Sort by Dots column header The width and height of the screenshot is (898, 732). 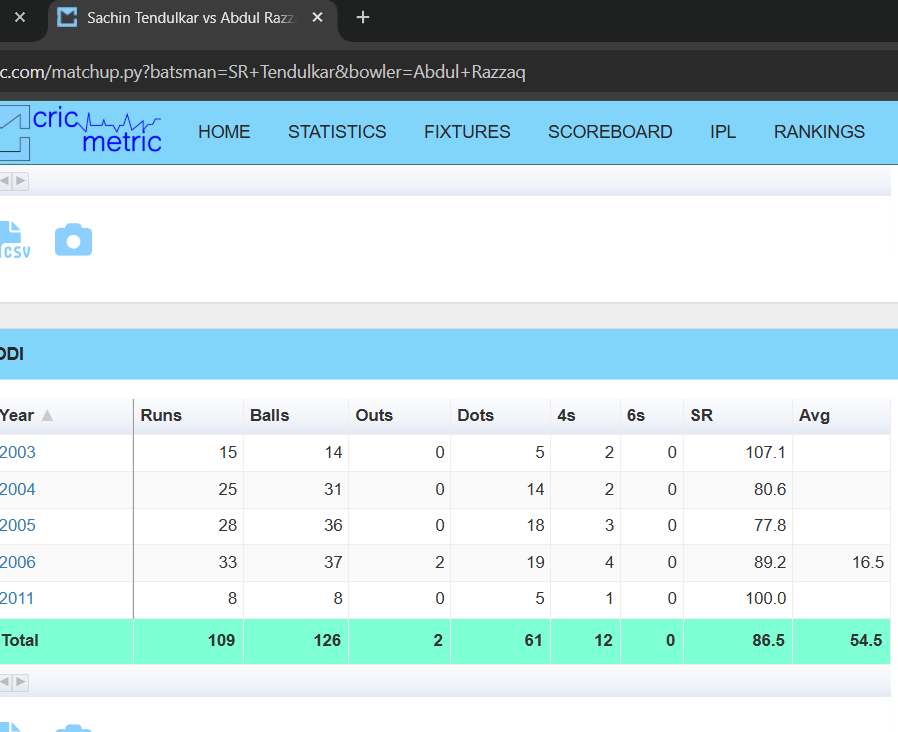[x=501, y=416]
